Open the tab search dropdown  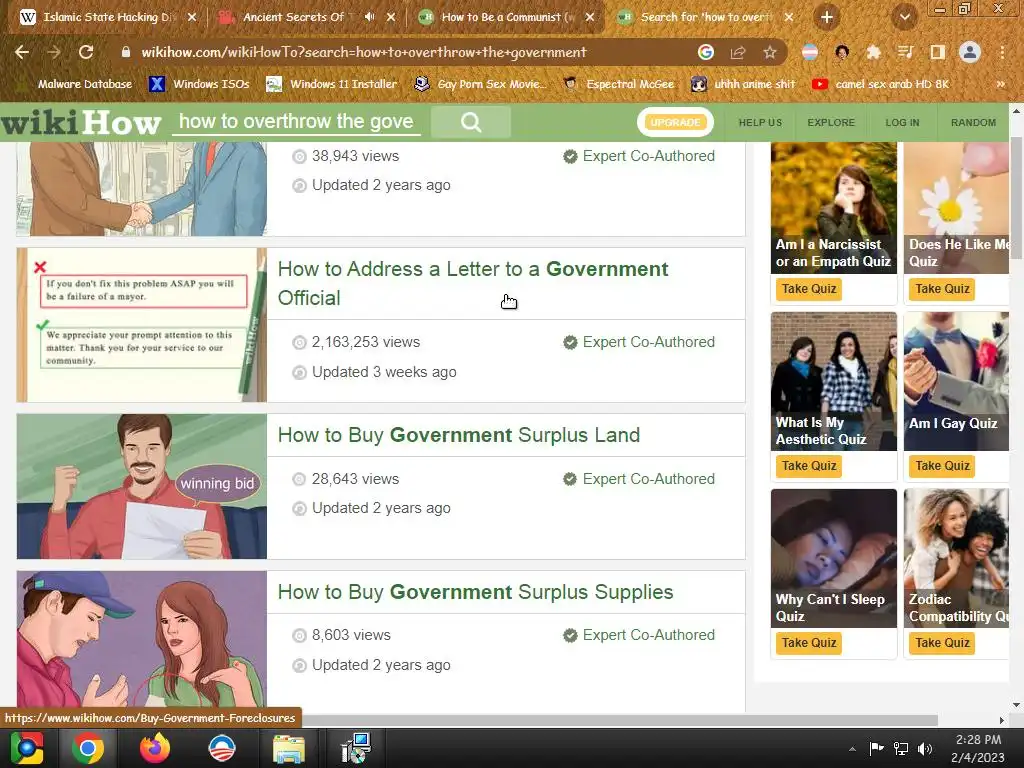tap(904, 17)
